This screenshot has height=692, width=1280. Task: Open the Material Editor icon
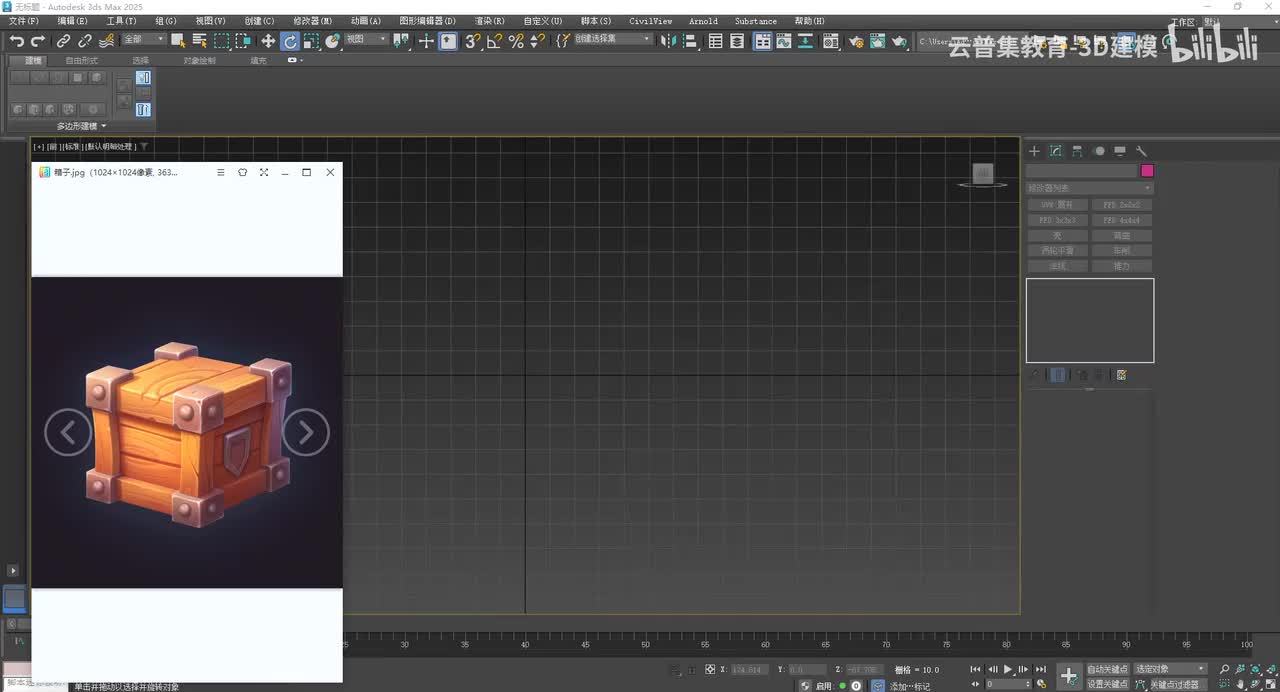(831, 41)
